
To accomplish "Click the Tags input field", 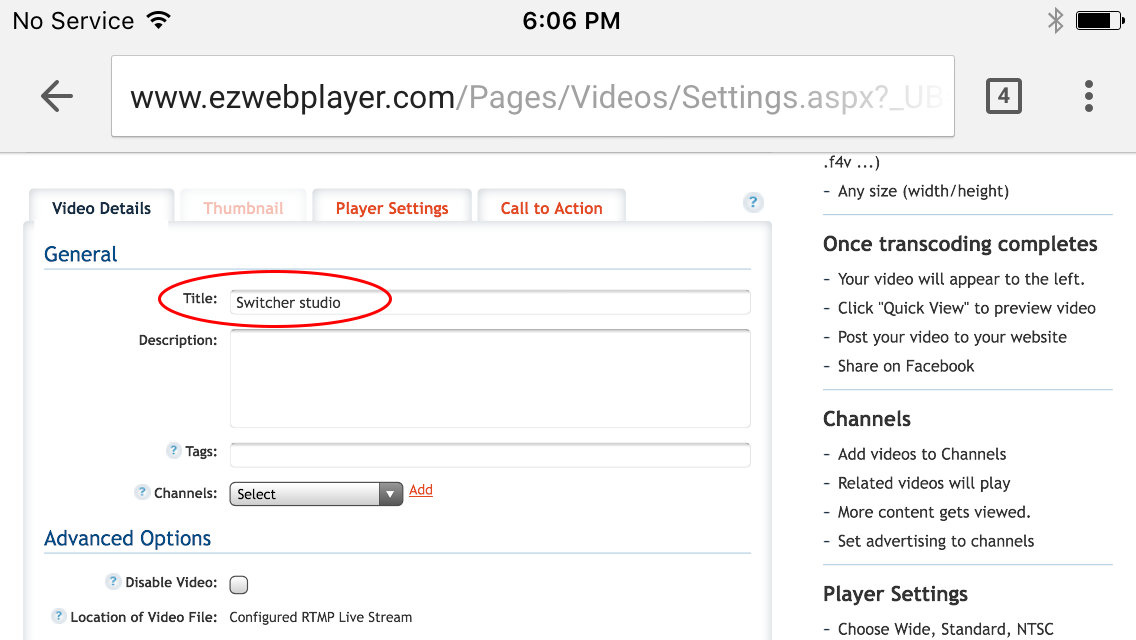I will 490,454.
